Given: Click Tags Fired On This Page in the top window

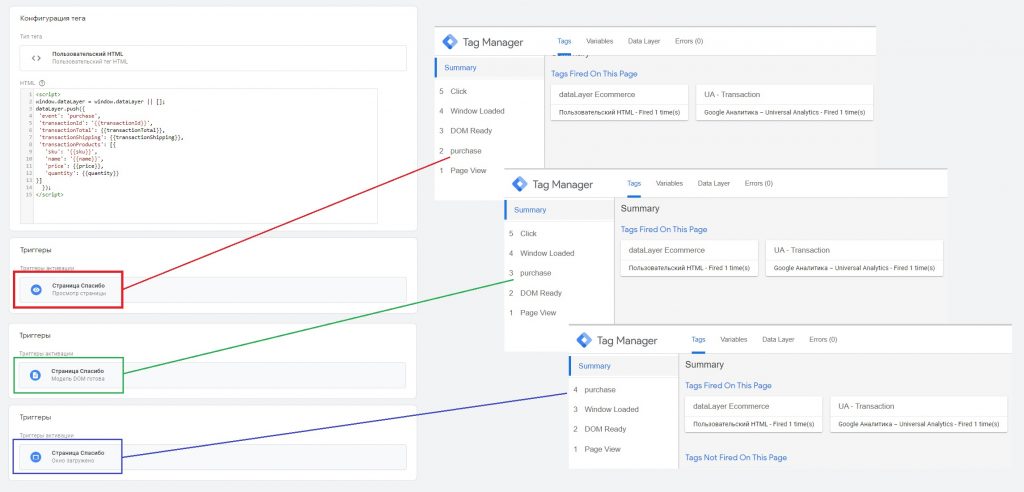Looking at the screenshot, I should (x=594, y=74).
